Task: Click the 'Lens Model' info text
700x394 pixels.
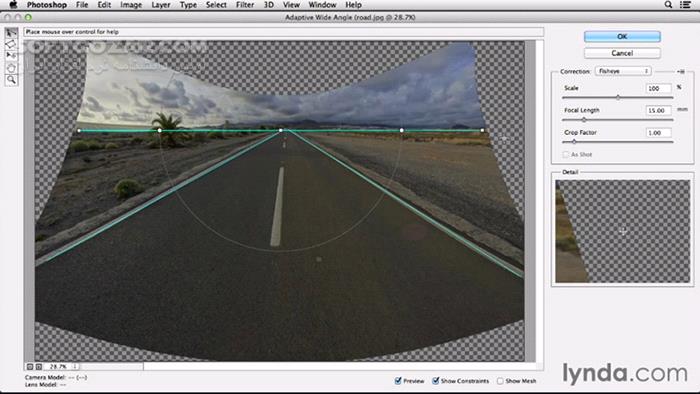Action: (46, 384)
